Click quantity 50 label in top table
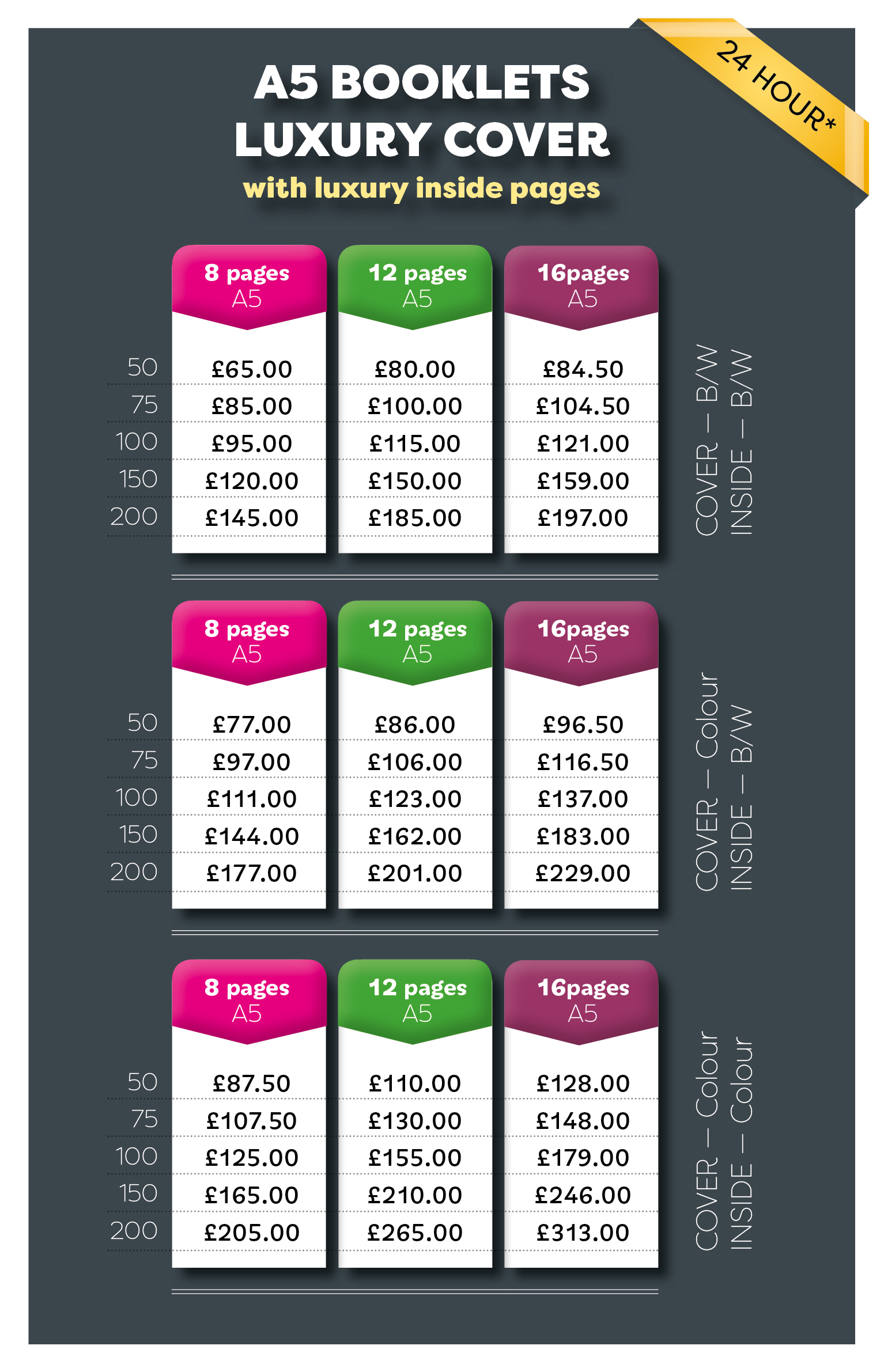This screenshot has width=884, height=1372. pyautogui.click(x=142, y=367)
